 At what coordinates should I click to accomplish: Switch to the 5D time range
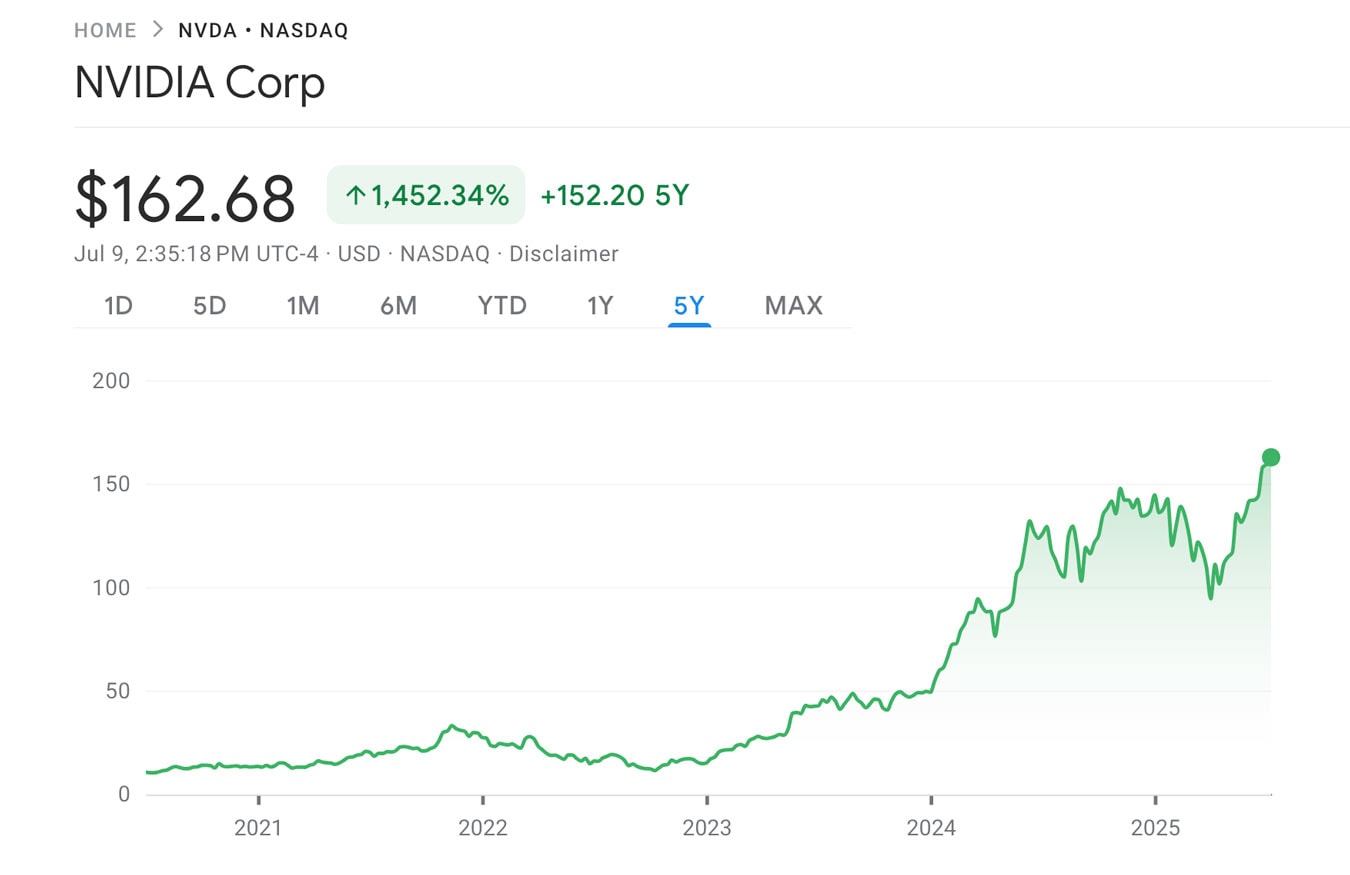click(209, 306)
